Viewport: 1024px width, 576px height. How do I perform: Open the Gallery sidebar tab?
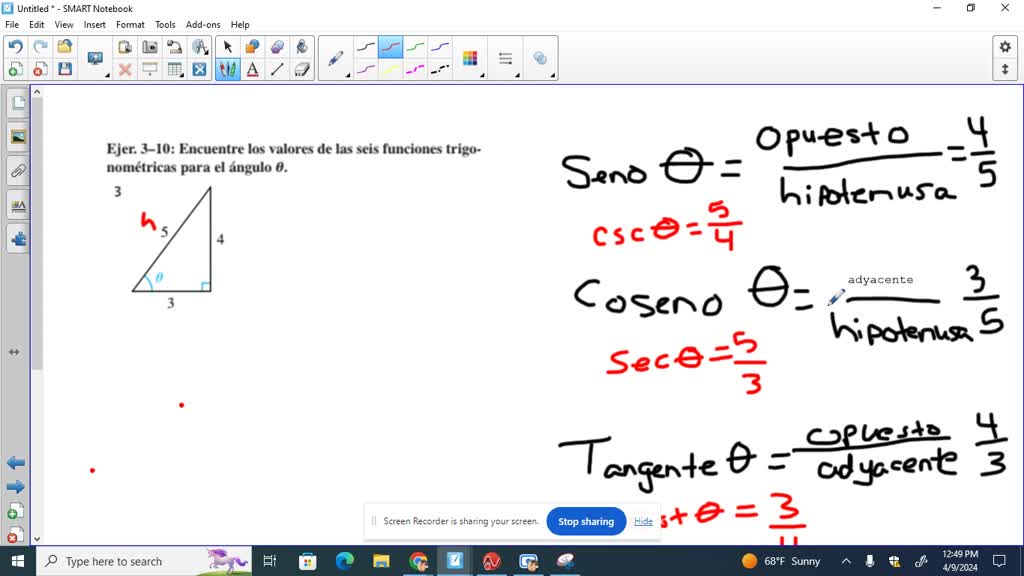point(18,137)
